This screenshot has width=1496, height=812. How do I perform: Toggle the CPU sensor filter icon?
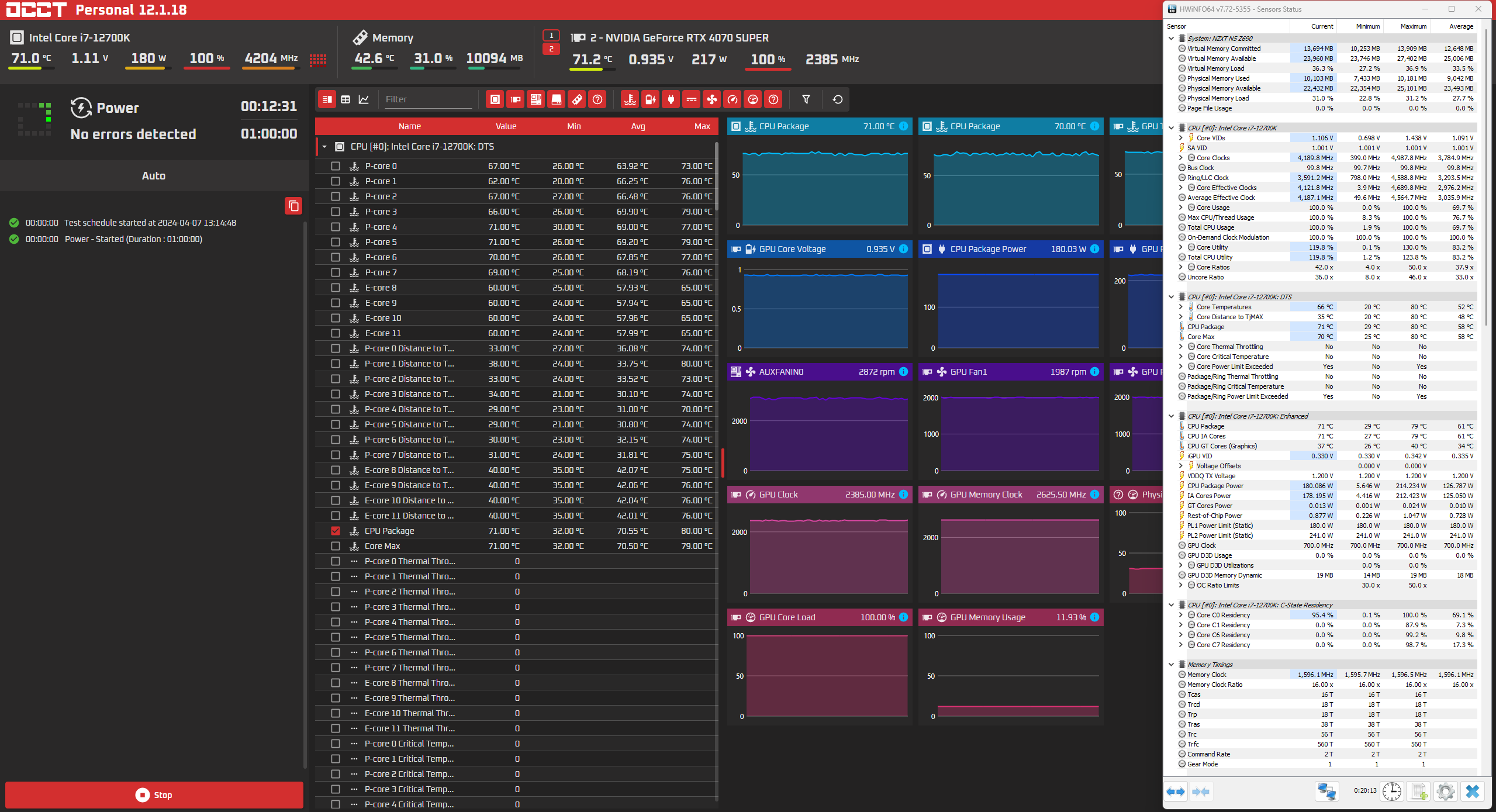pyautogui.click(x=495, y=99)
